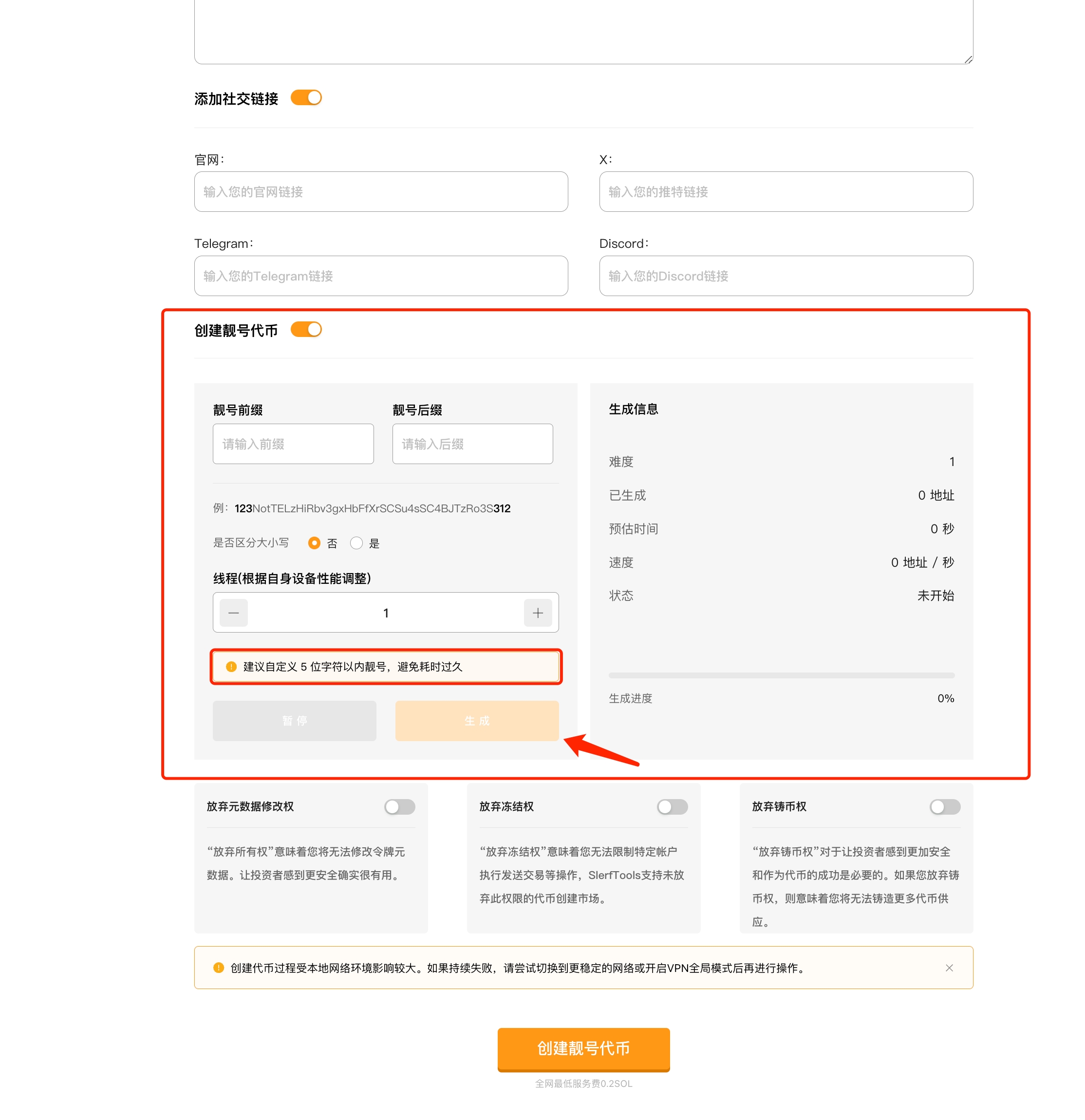Select 否 for case sensitivity
The width and height of the screenshot is (1085, 1120).
[314, 543]
